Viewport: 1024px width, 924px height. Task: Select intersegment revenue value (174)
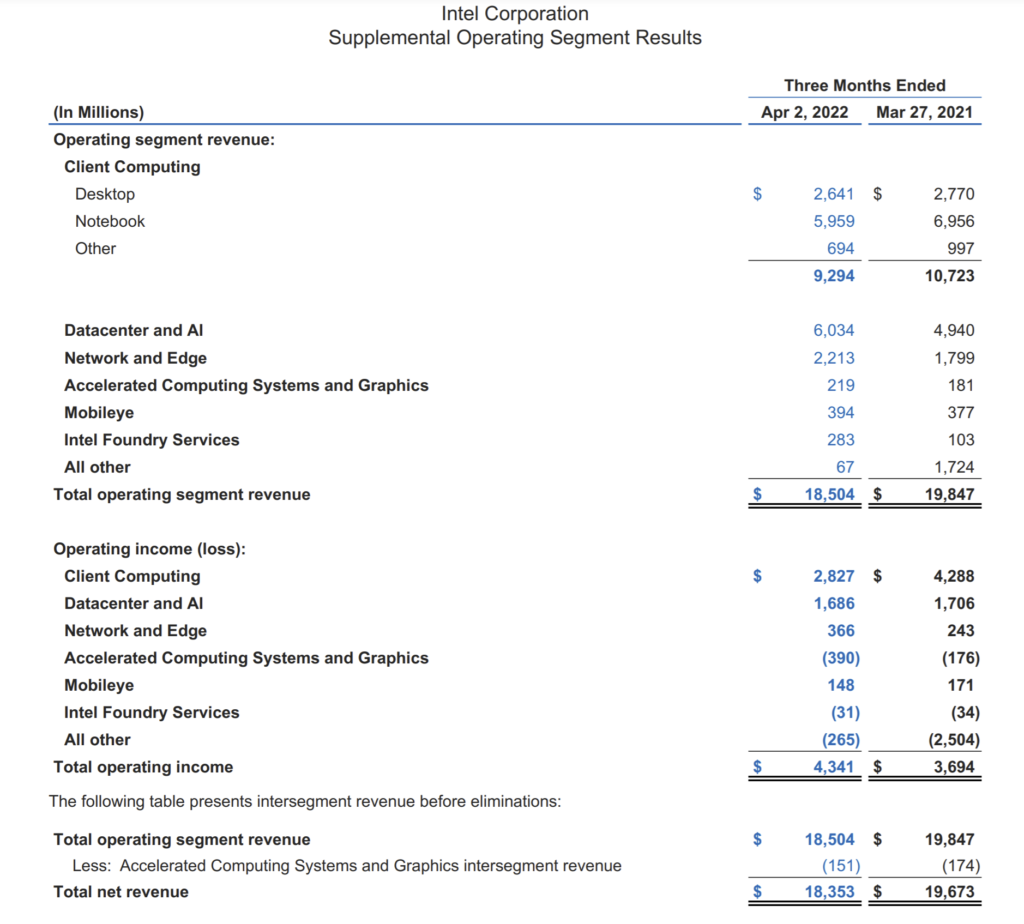(961, 867)
